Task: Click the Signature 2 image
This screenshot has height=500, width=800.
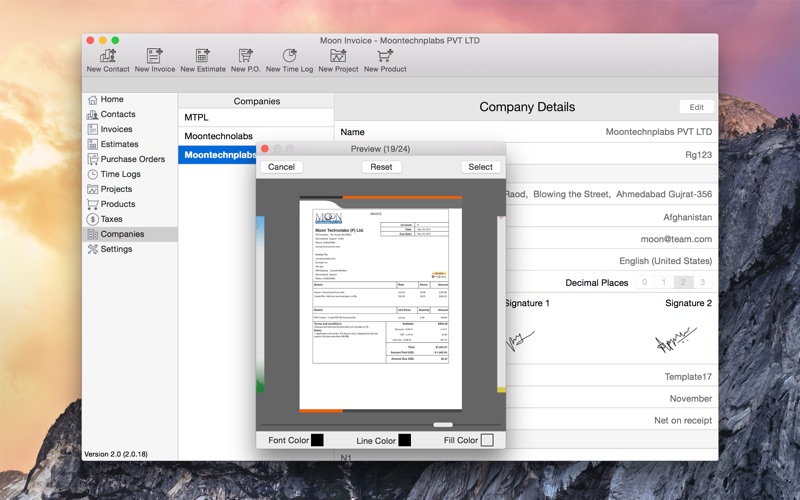Action: click(676, 339)
